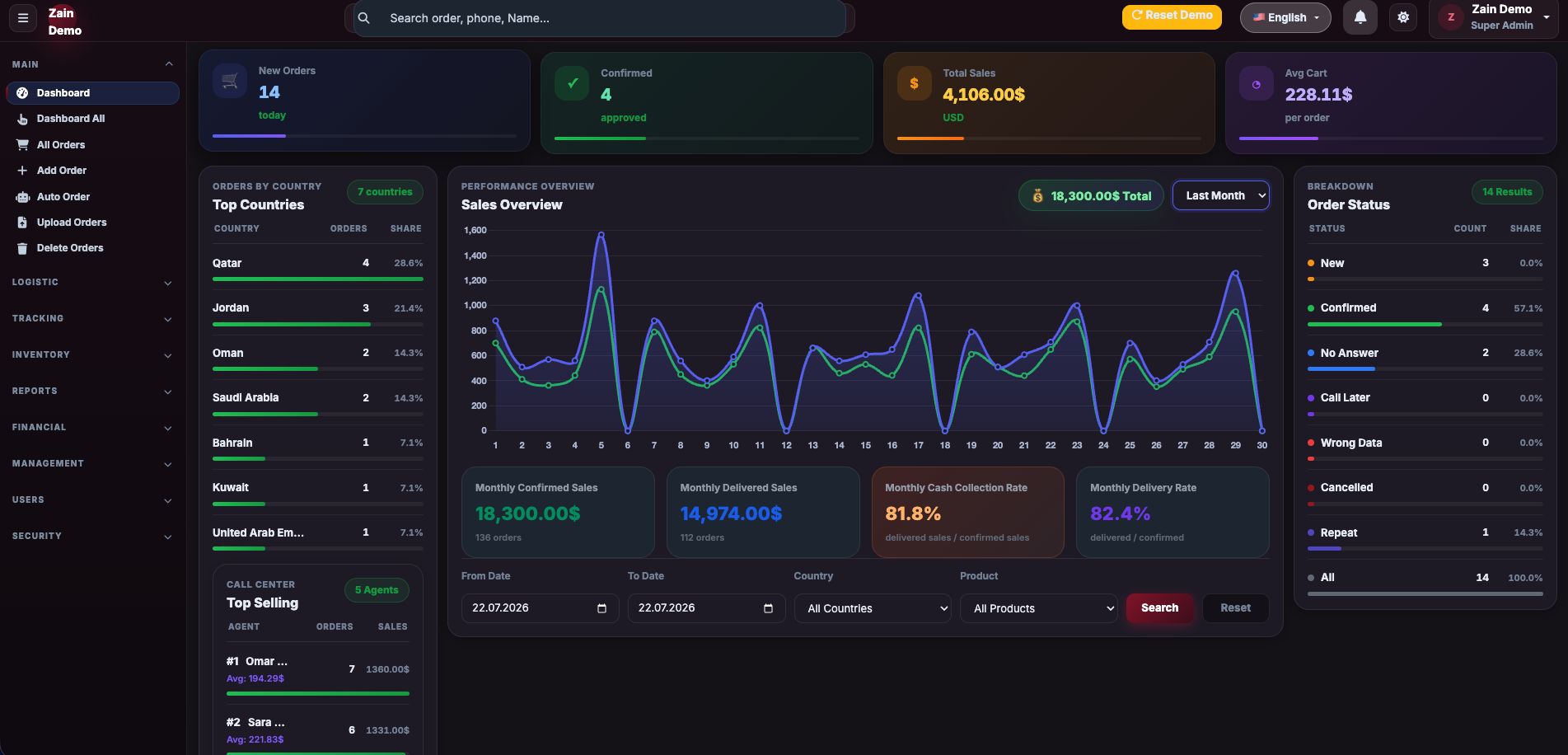
Task: Select the No Answer status row
Action: tap(1425, 358)
